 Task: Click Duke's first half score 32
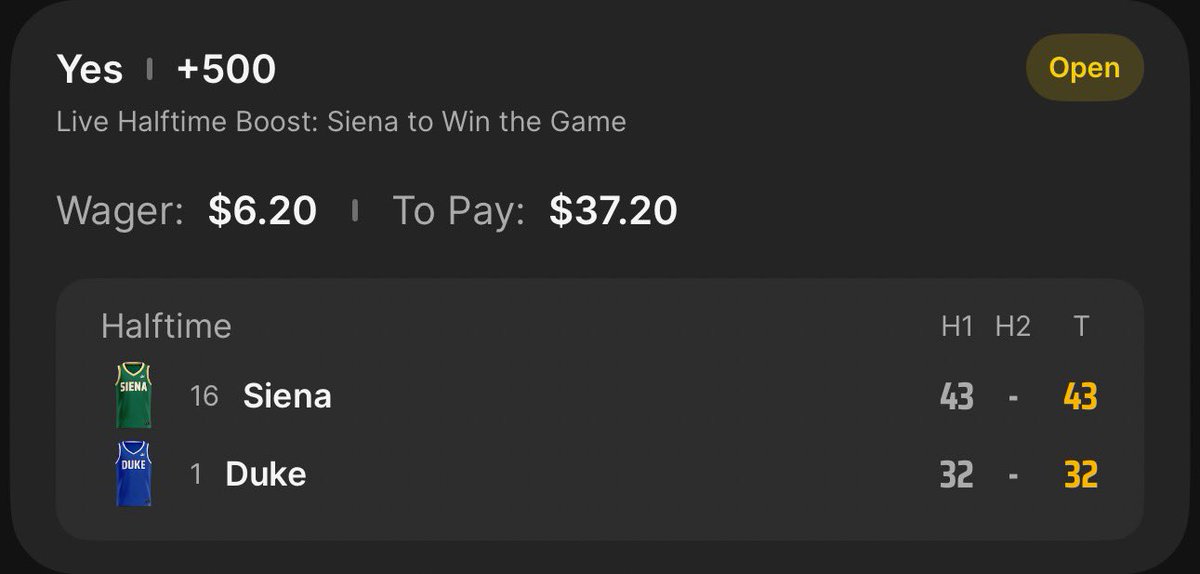coord(957,475)
